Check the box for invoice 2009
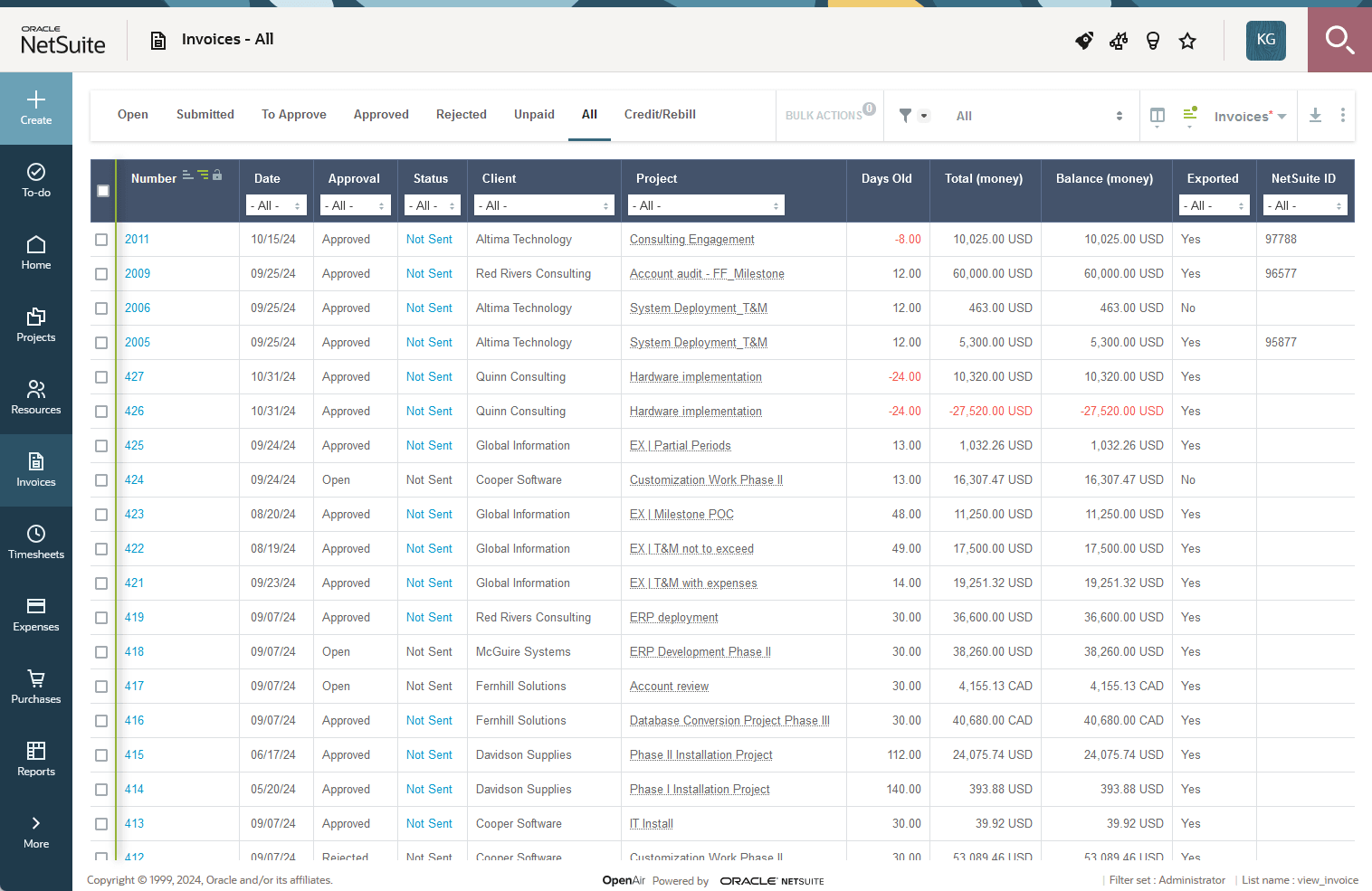1372x891 pixels. (101, 274)
